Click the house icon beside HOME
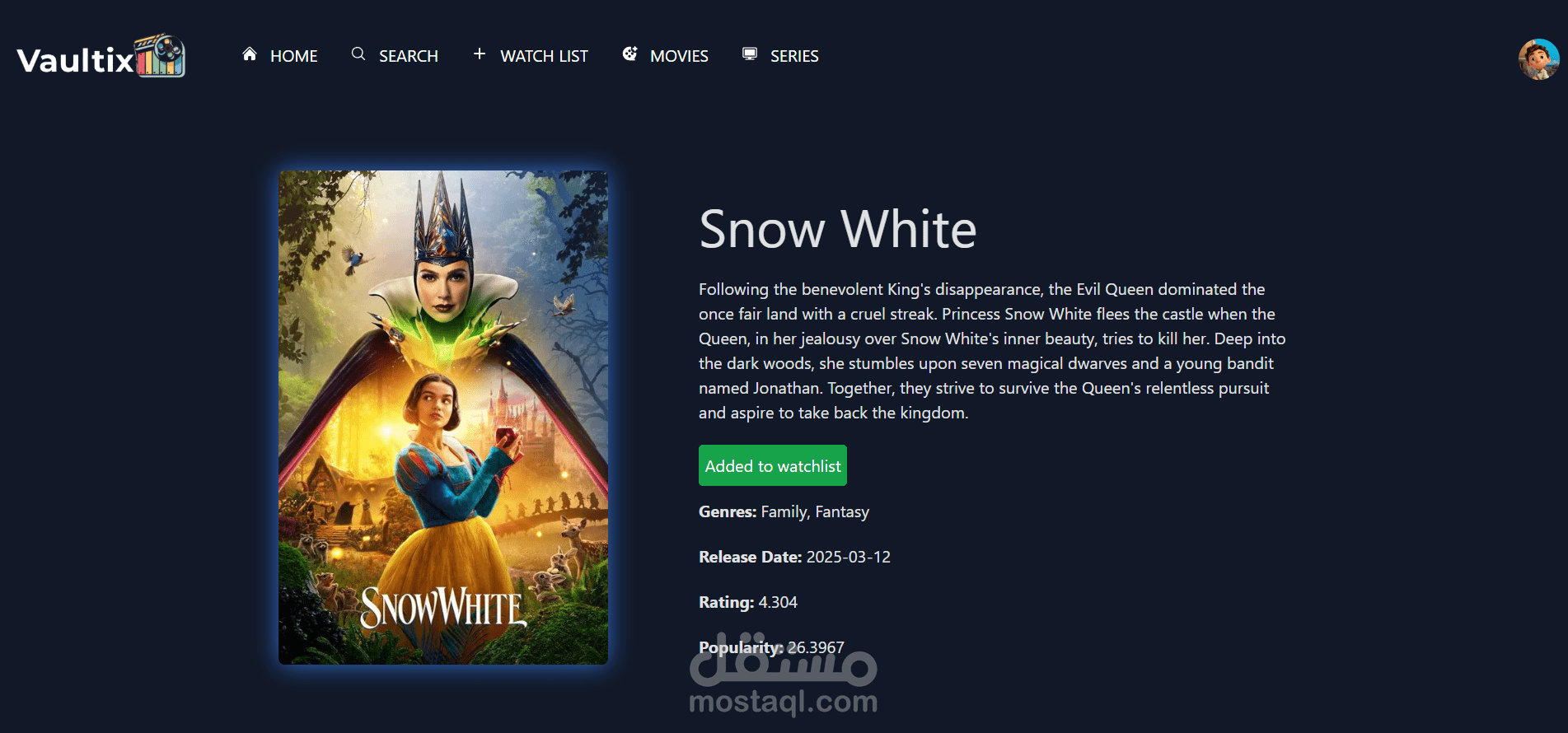1568x733 pixels. click(x=250, y=54)
